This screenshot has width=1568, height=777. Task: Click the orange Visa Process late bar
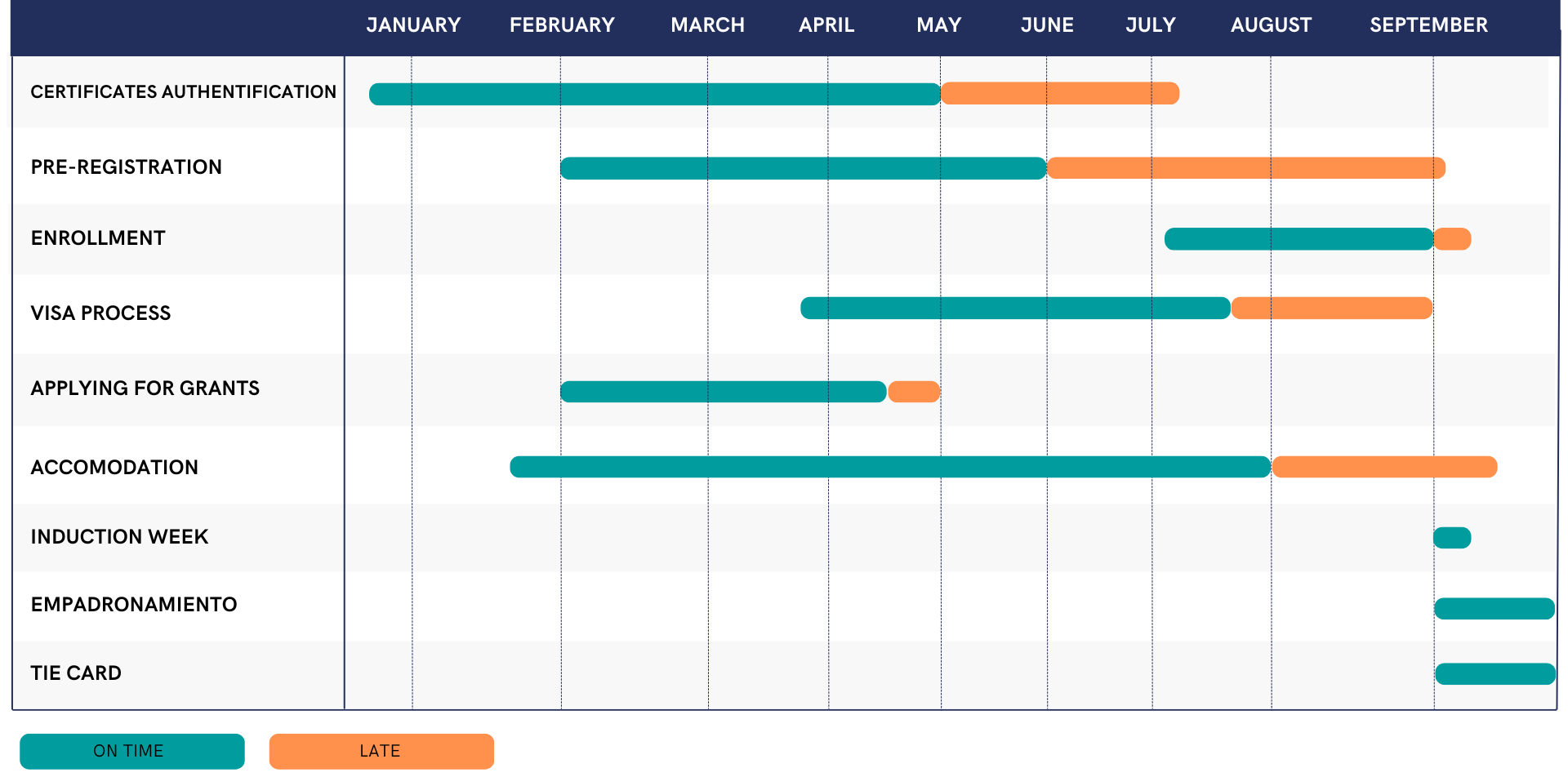[1331, 309]
